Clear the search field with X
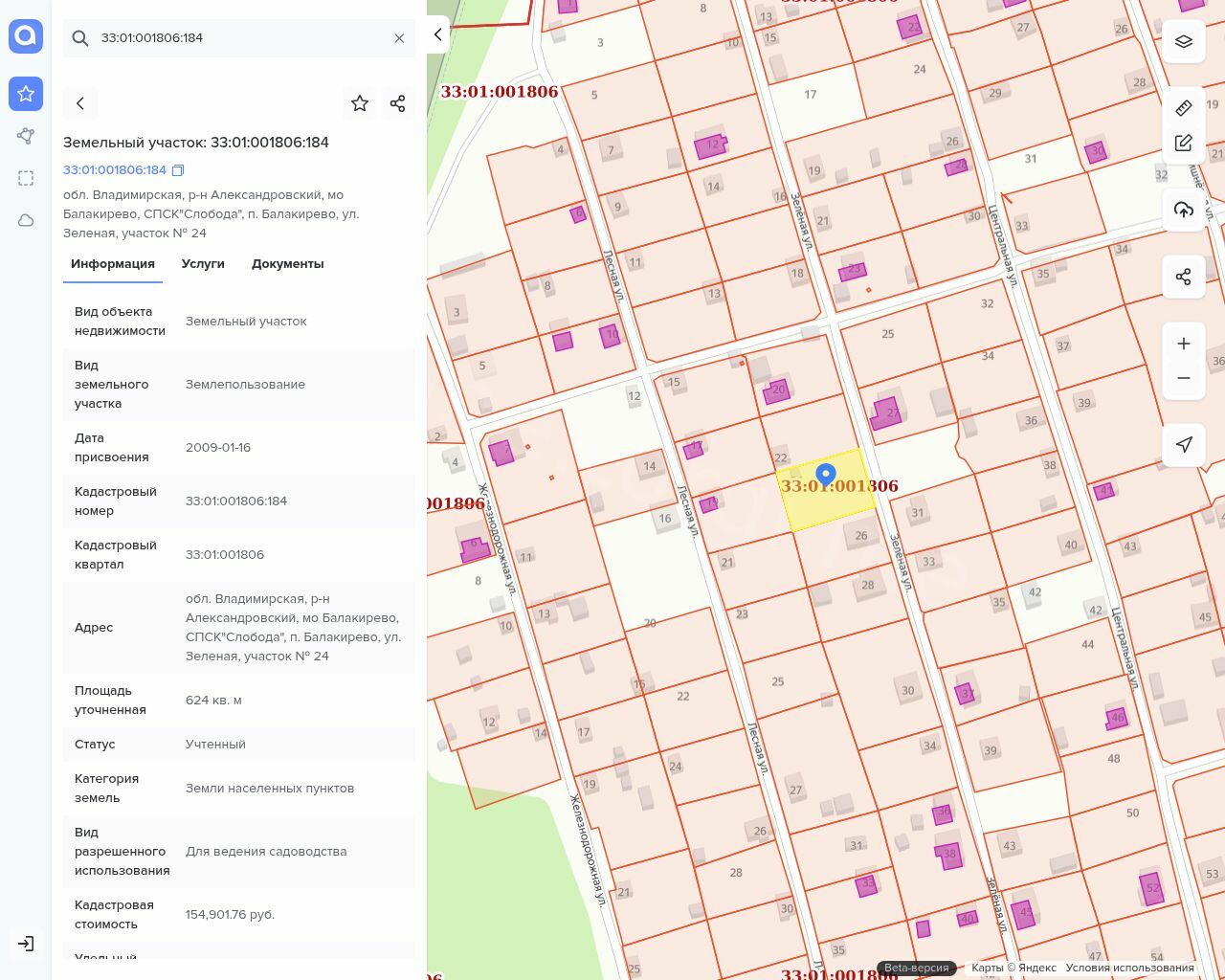Image resolution: width=1225 pixels, height=980 pixels. pos(399,38)
